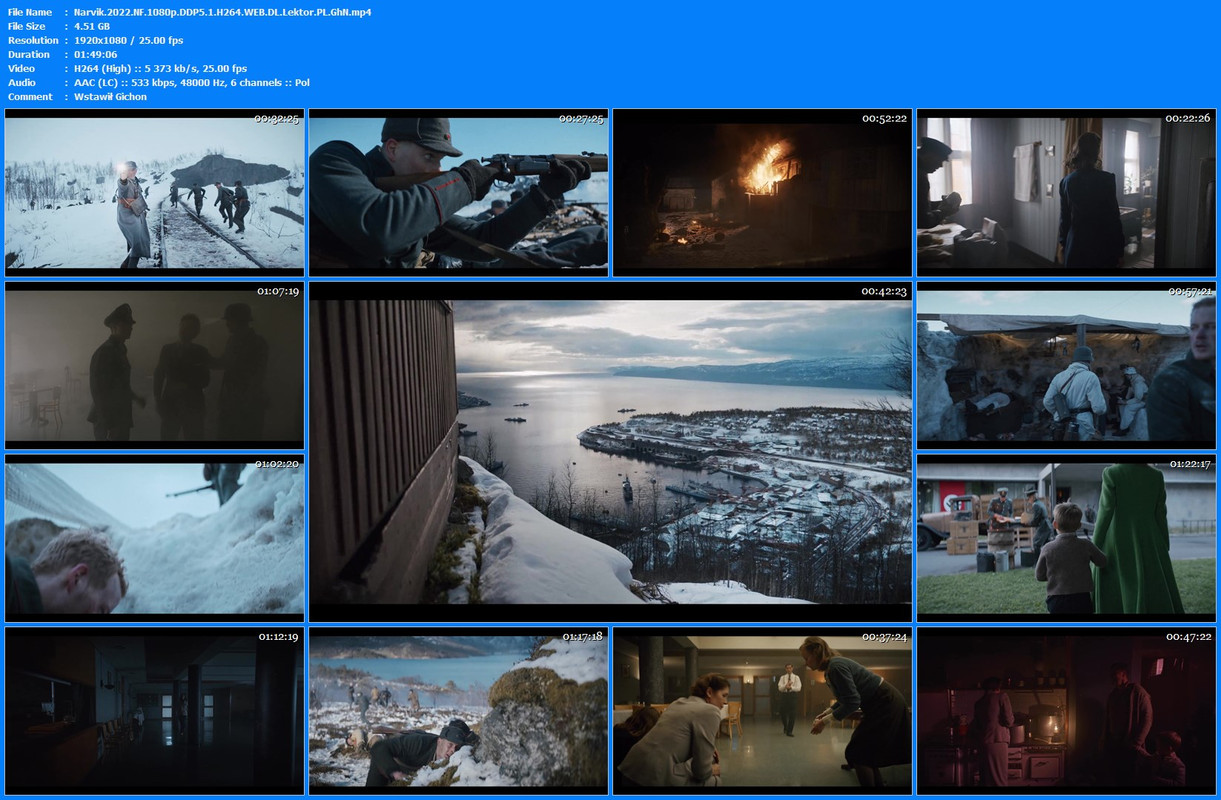The height and width of the screenshot is (800, 1221).
Task: Click the resolution value 1920x1080 / 25.00 fps
Action: tap(129, 40)
